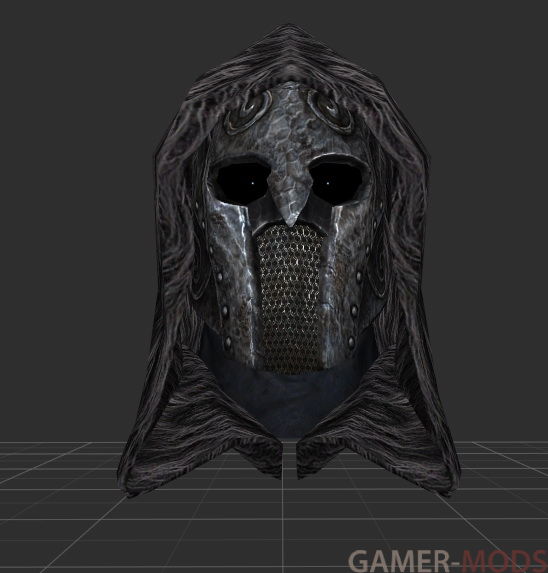
Task: Select the chainmail mouth guard mesh
Action: point(291,295)
